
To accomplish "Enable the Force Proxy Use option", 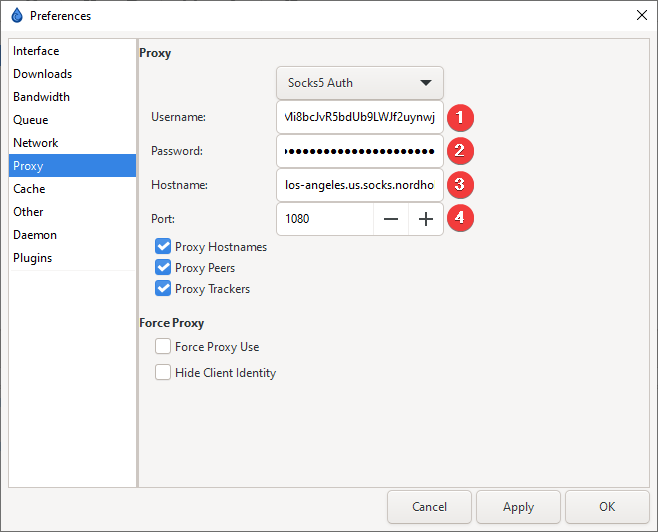I will point(163,347).
